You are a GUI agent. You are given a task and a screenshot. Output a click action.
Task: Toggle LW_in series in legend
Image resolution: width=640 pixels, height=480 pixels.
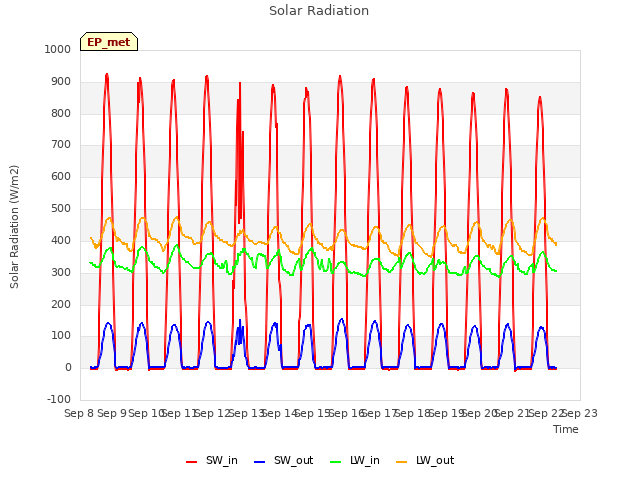355,460
